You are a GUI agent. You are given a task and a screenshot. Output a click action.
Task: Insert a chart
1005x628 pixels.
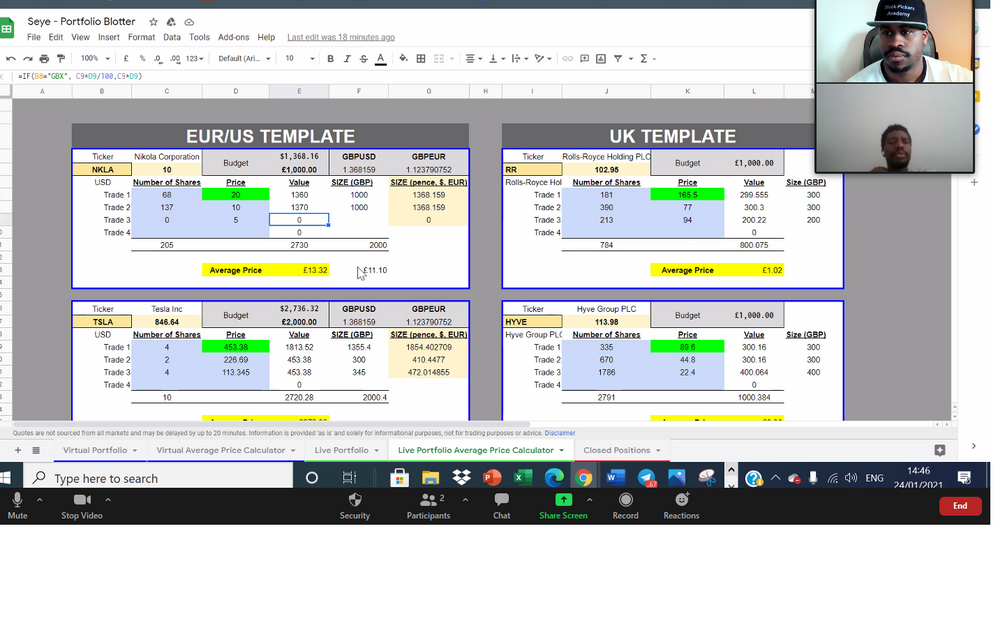601,58
